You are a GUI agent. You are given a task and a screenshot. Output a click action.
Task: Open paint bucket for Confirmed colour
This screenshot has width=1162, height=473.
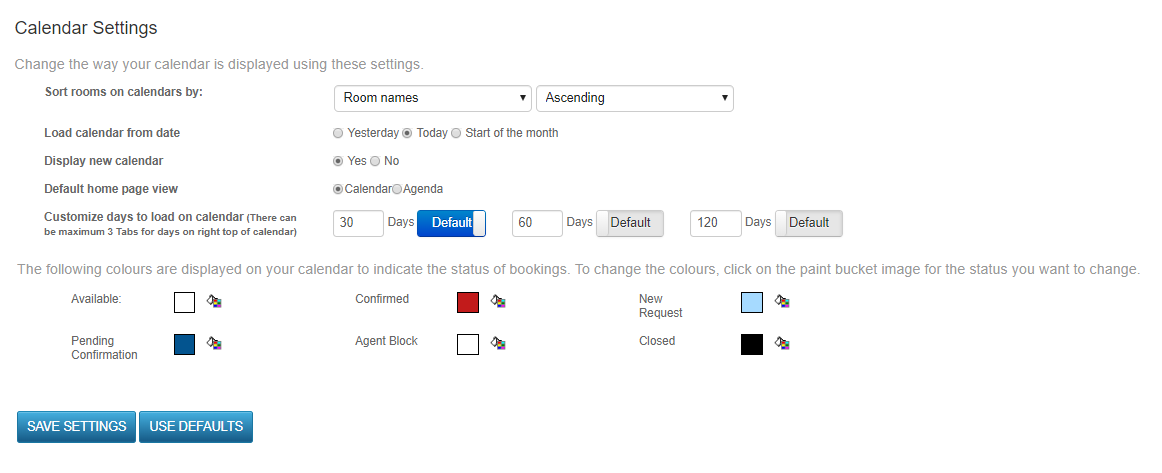point(498,301)
